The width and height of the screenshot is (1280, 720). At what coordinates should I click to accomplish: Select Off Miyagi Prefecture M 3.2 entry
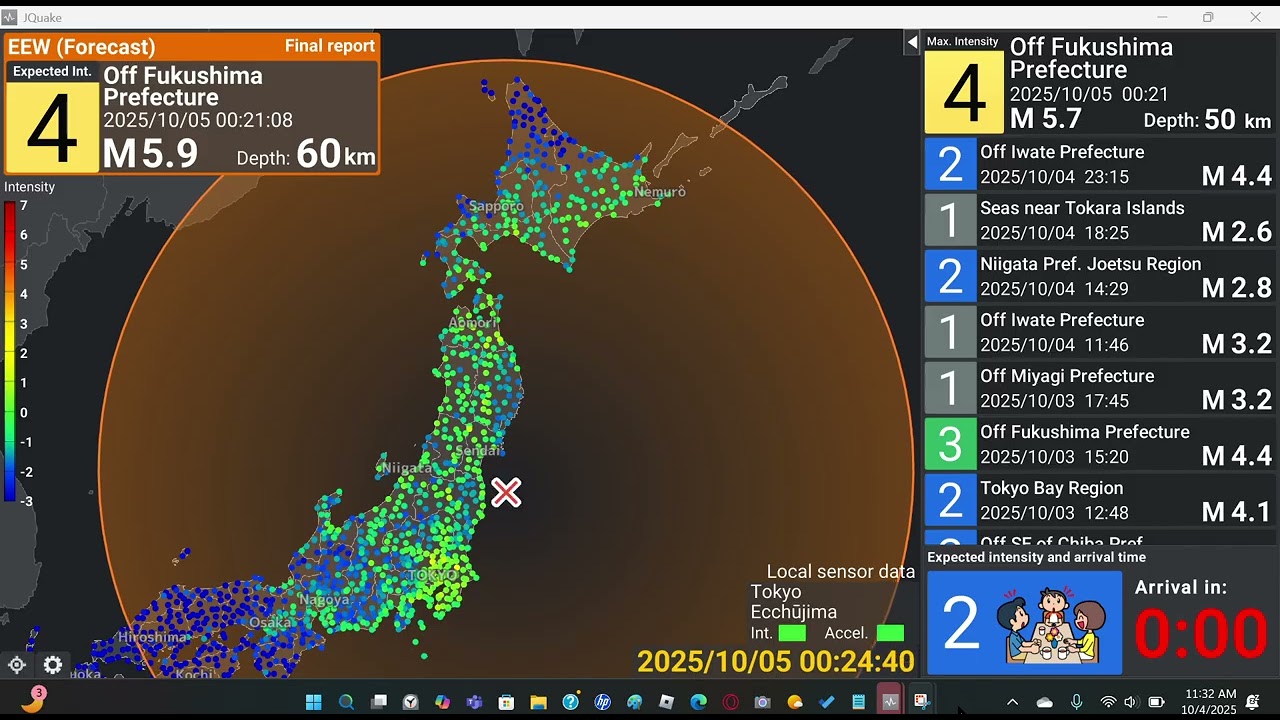1099,388
